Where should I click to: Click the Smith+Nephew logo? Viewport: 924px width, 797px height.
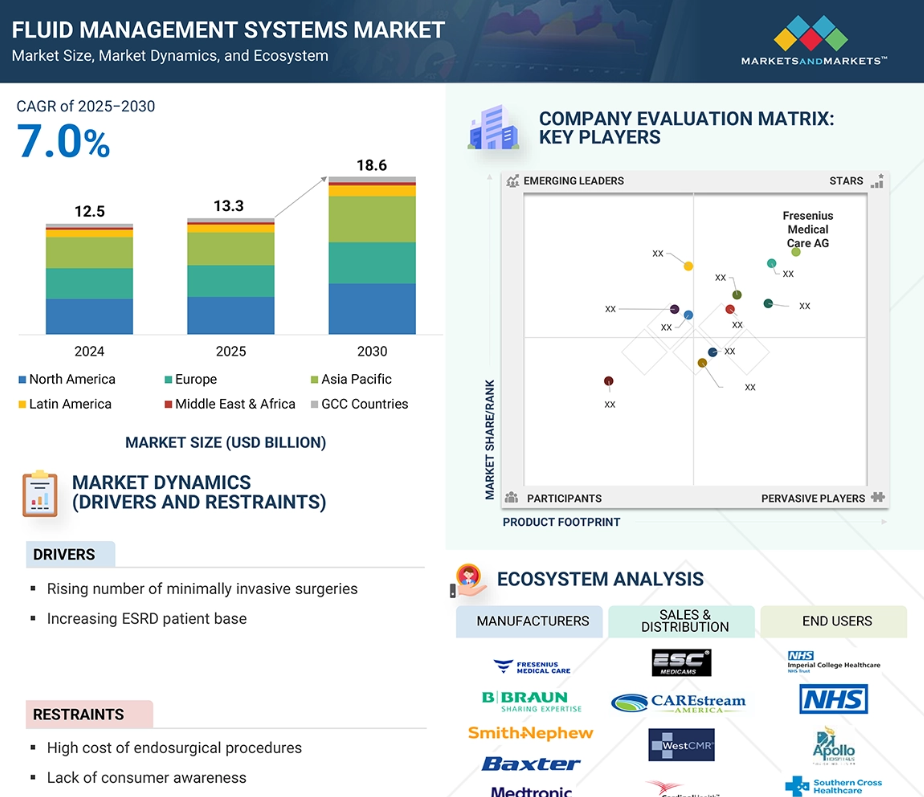pyautogui.click(x=530, y=733)
